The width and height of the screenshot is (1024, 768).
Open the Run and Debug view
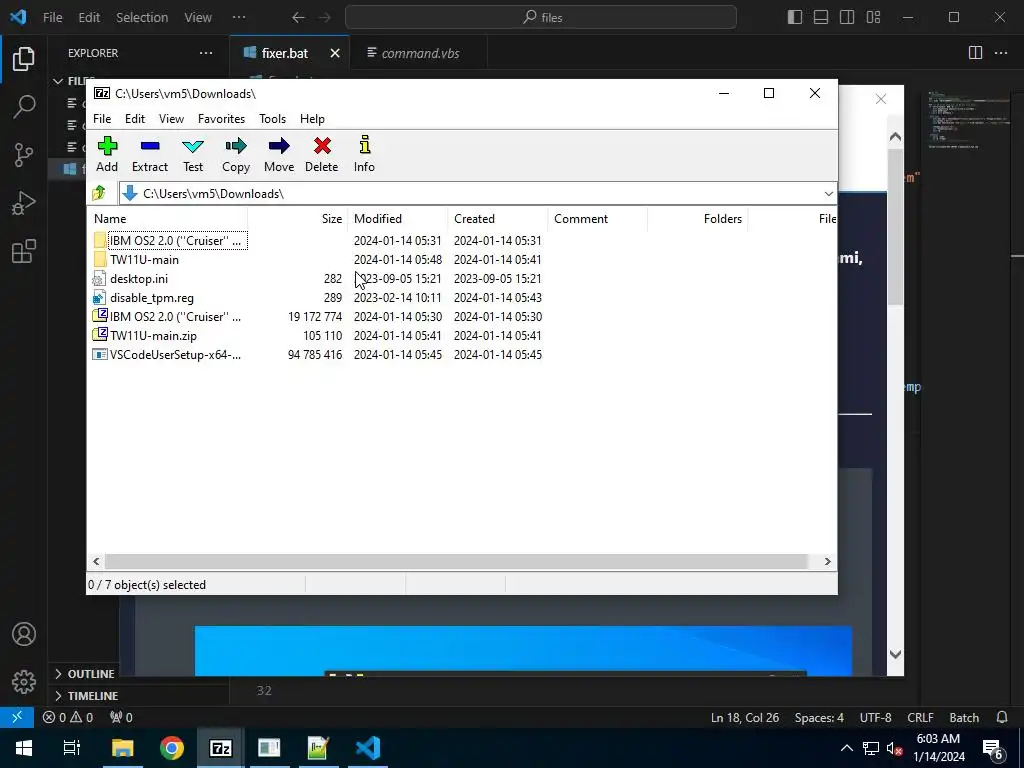[24, 203]
